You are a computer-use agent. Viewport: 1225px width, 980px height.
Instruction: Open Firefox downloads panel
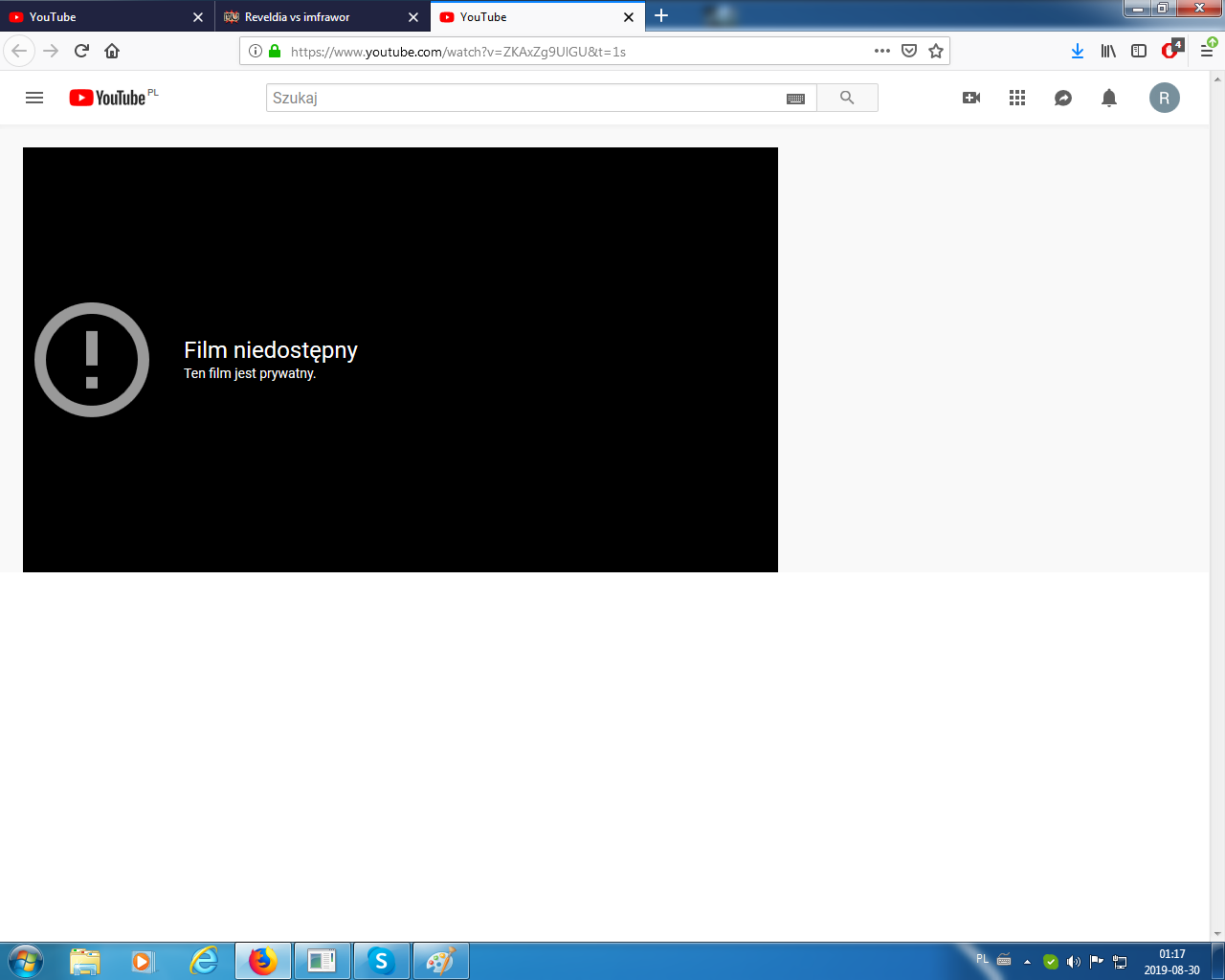tap(1078, 51)
